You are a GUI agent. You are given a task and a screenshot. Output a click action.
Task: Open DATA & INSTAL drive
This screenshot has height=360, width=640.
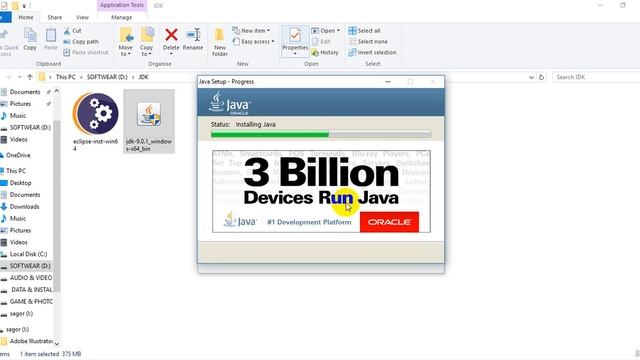27,289
